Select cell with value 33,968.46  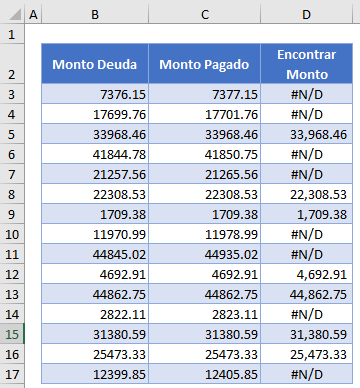click(306, 134)
